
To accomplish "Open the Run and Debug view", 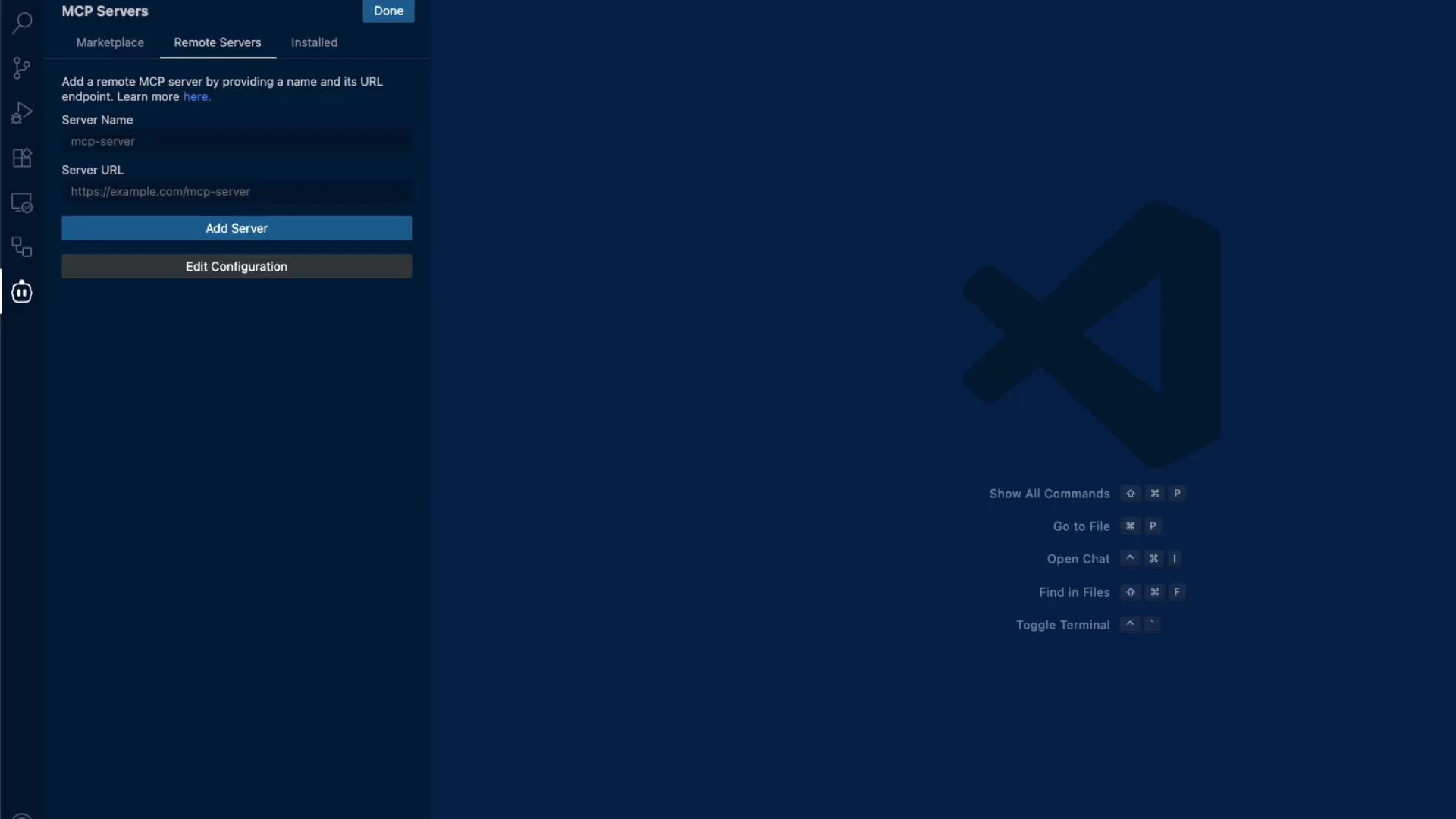I will coord(22,113).
